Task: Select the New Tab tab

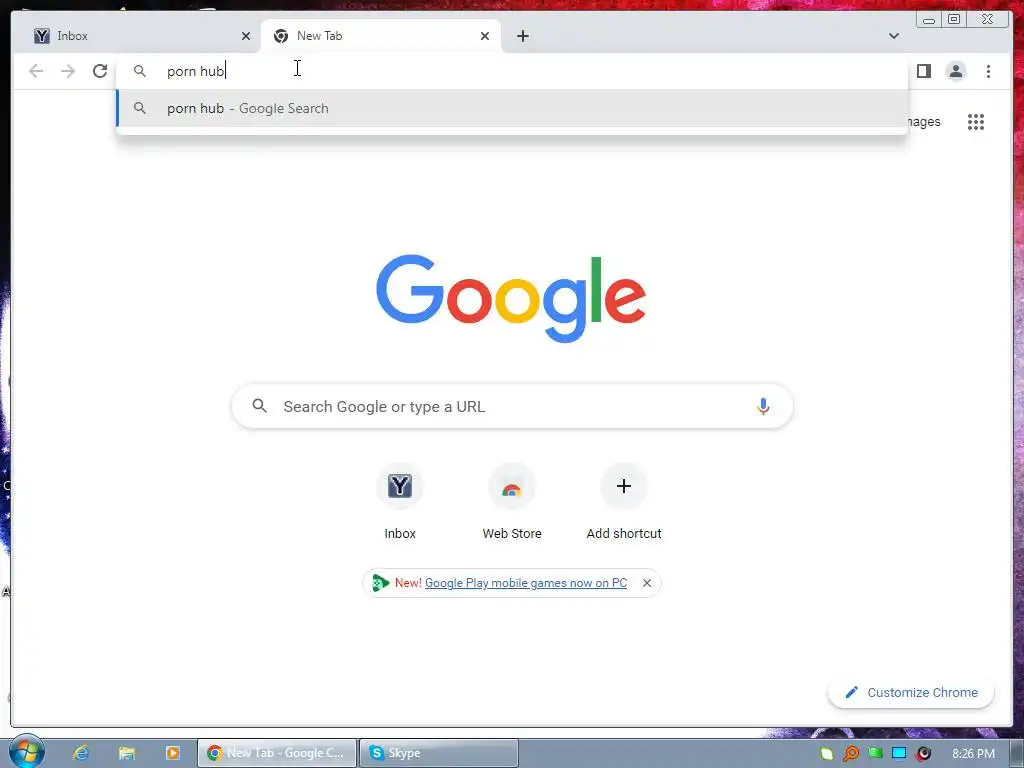Action: point(381,36)
